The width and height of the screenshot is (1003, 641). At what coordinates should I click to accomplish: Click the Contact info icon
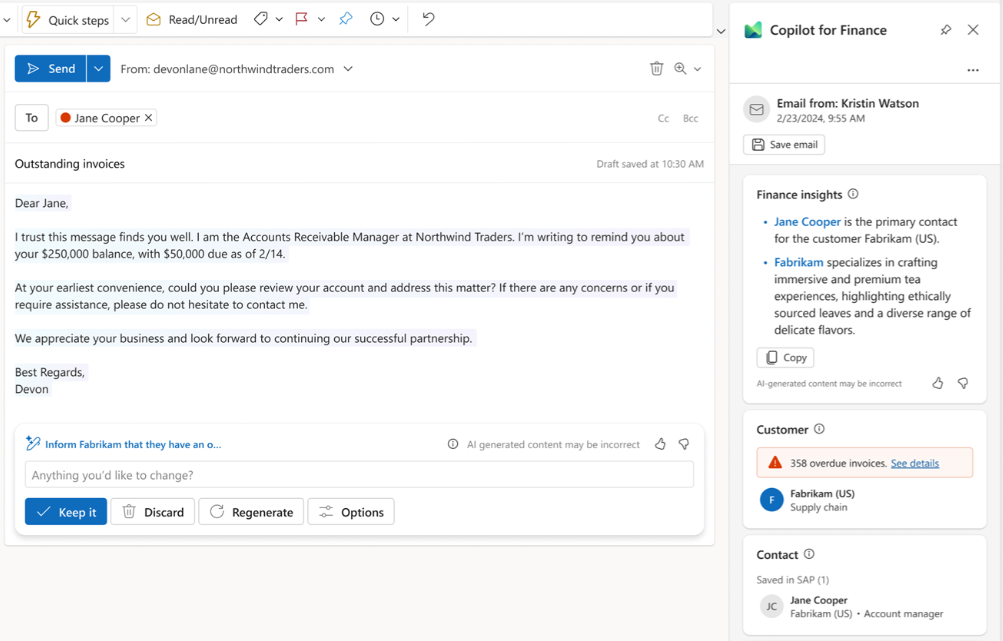coord(809,554)
